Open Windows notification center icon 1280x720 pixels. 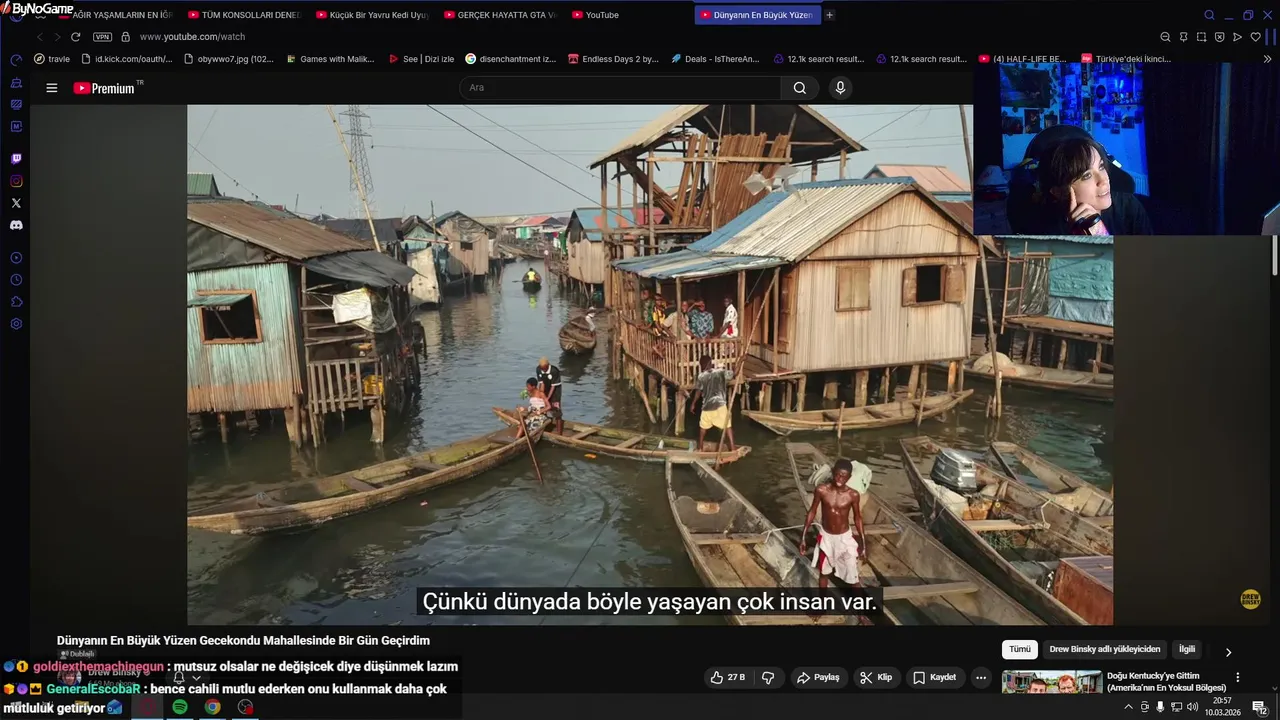pyautogui.click(x=1259, y=707)
